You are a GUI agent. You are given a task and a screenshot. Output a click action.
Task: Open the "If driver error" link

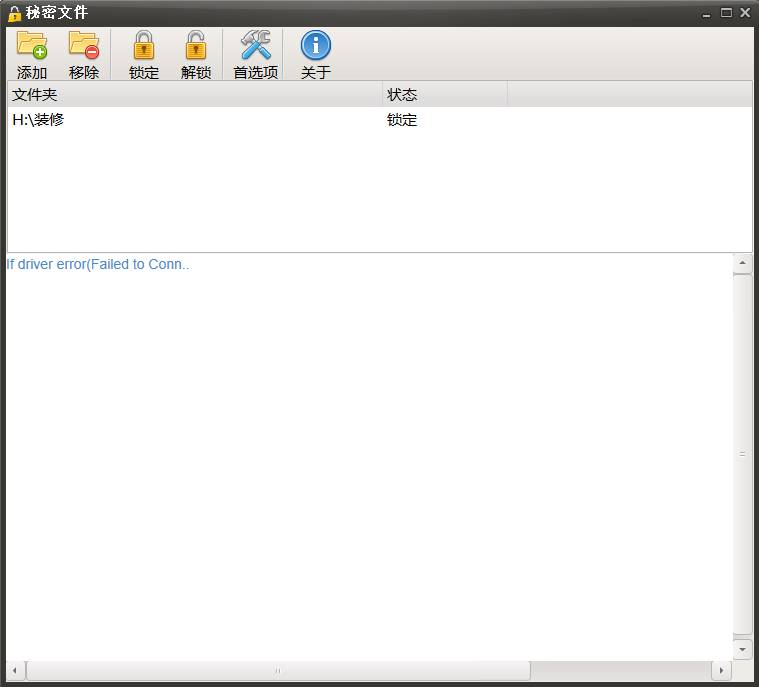point(98,265)
